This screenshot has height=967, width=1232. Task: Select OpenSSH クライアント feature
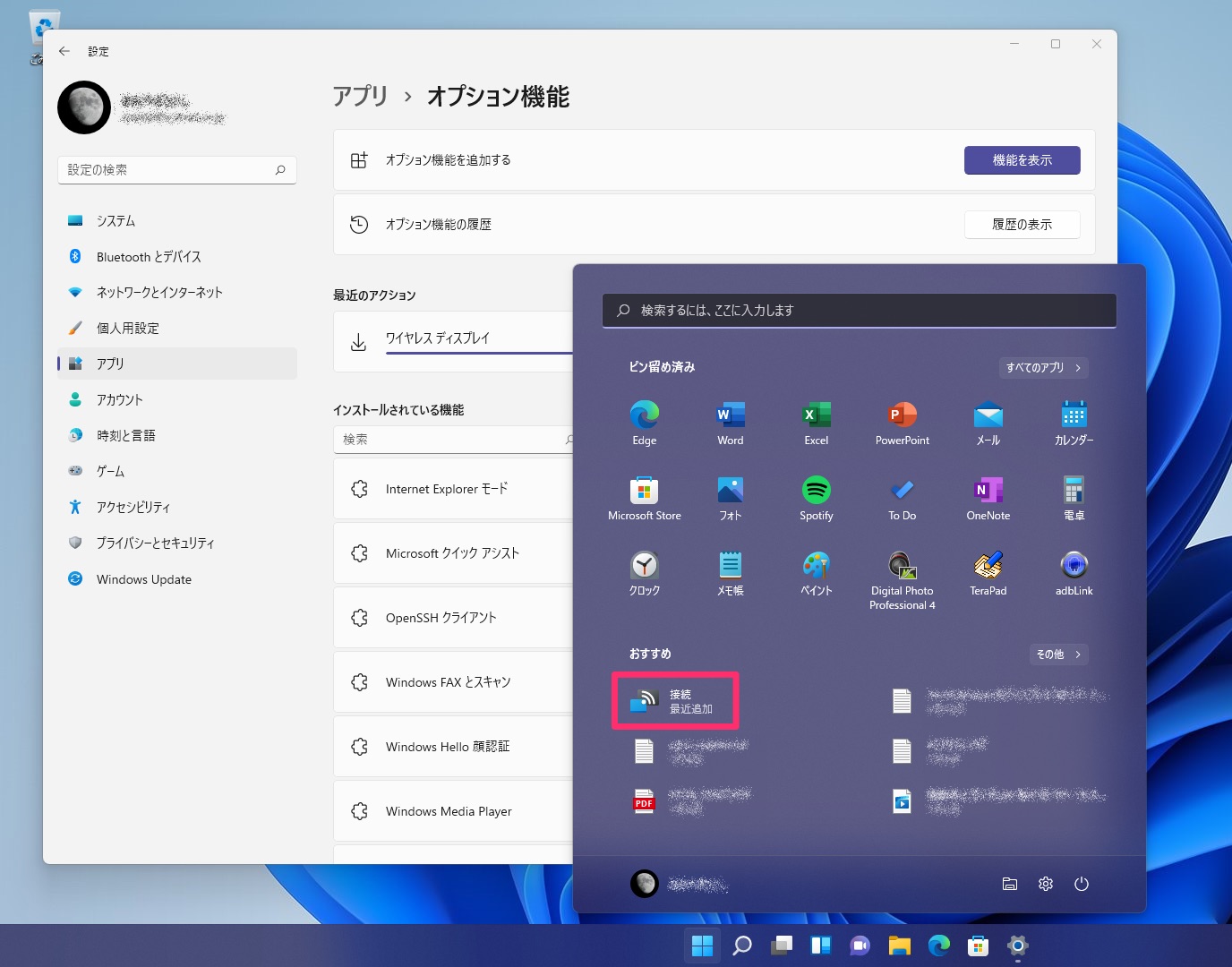point(454,618)
